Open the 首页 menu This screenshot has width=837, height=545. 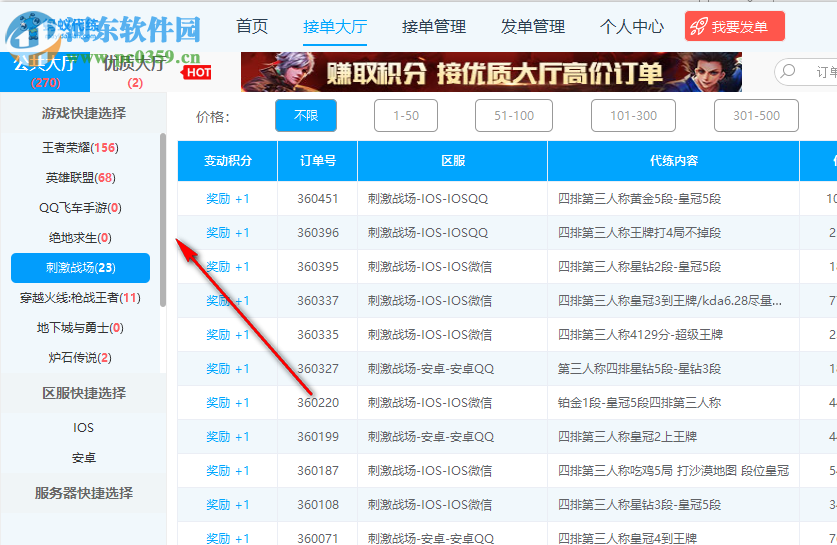click(x=252, y=26)
